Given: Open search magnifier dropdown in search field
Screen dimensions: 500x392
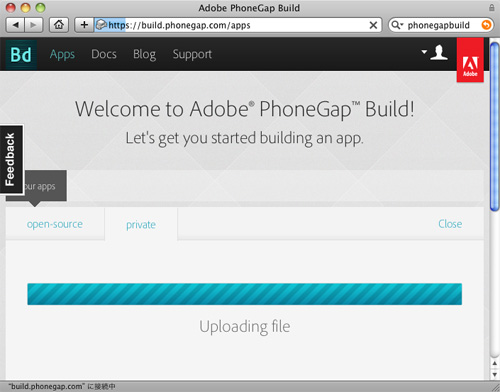Looking at the screenshot, I should (397, 25).
